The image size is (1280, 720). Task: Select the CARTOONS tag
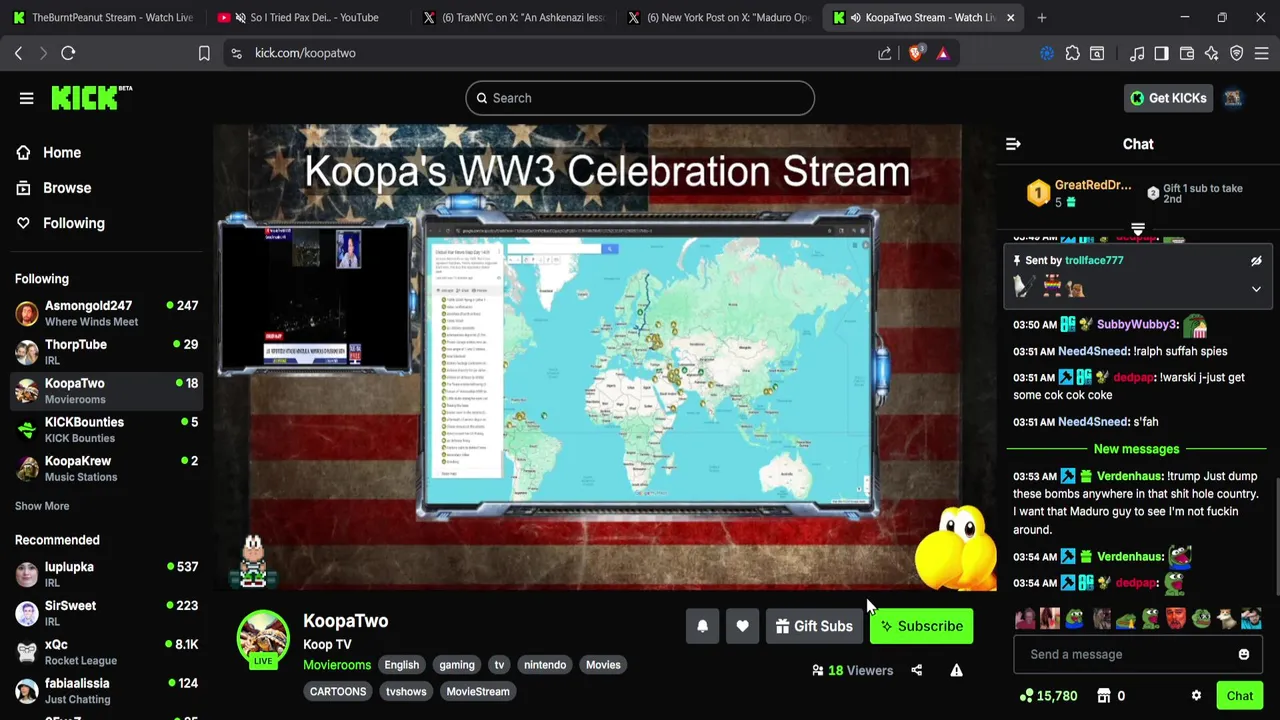pos(338,691)
